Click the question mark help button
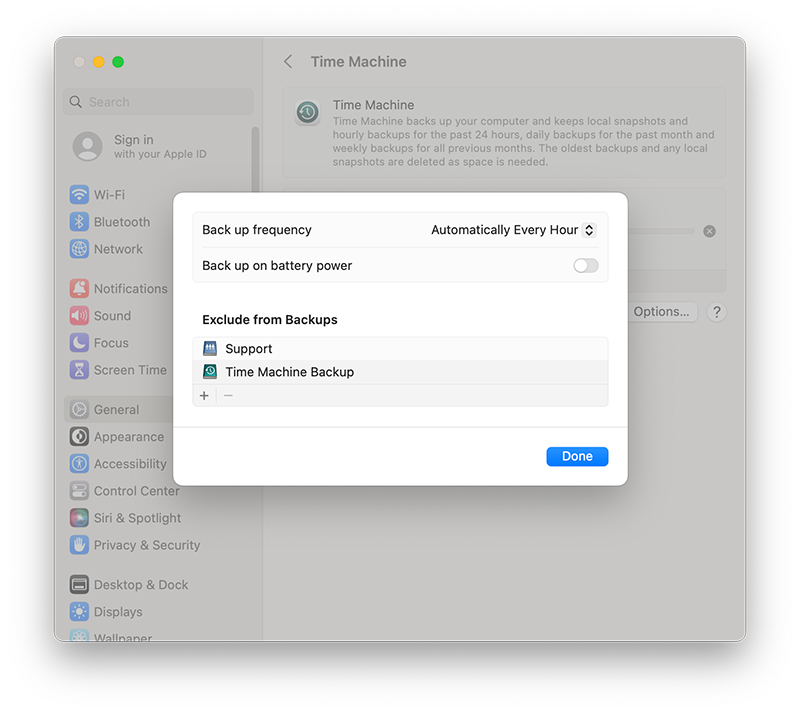Screen dimensions: 800x713 tap(716, 312)
